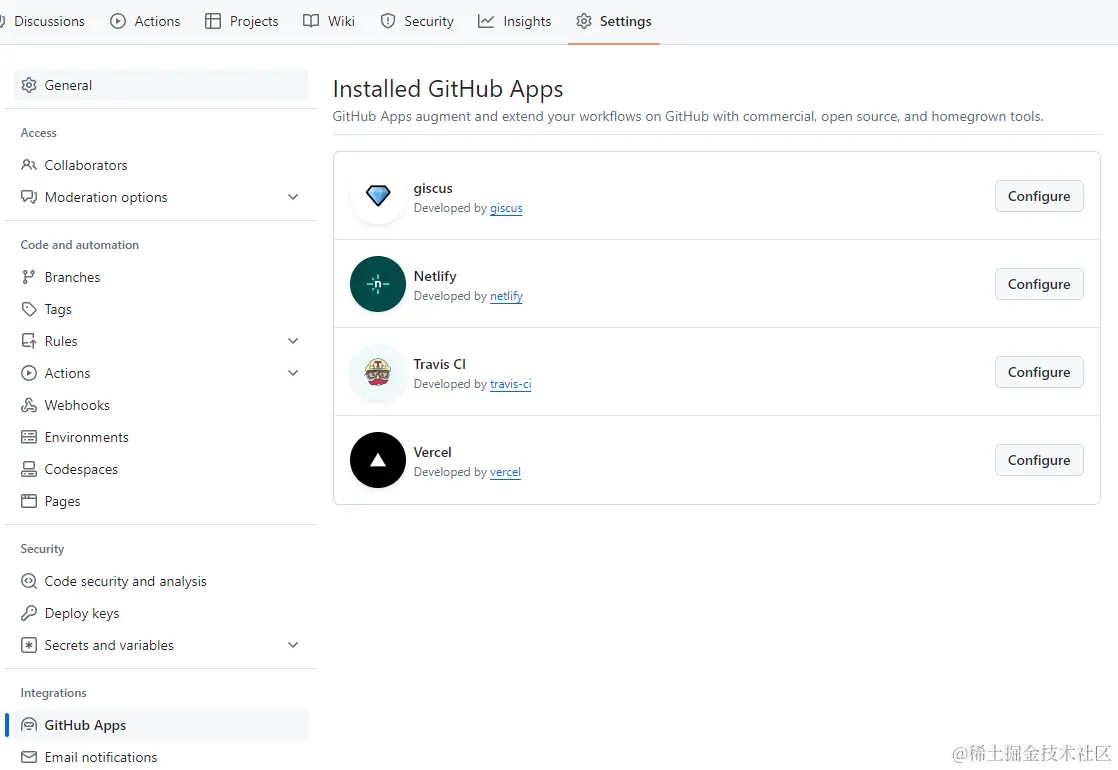Image resolution: width=1118 pixels, height=770 pixels.
Task: Open the netlify developer link
Action: coord(506,296)
